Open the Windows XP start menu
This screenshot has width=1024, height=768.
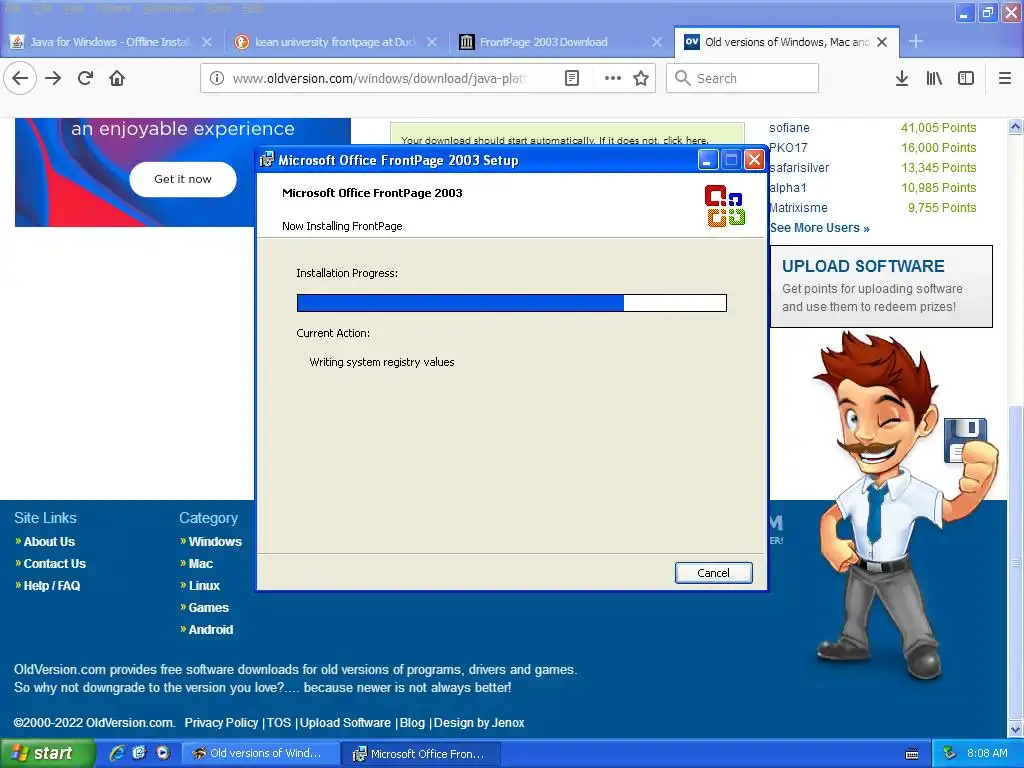pos(46,753)
